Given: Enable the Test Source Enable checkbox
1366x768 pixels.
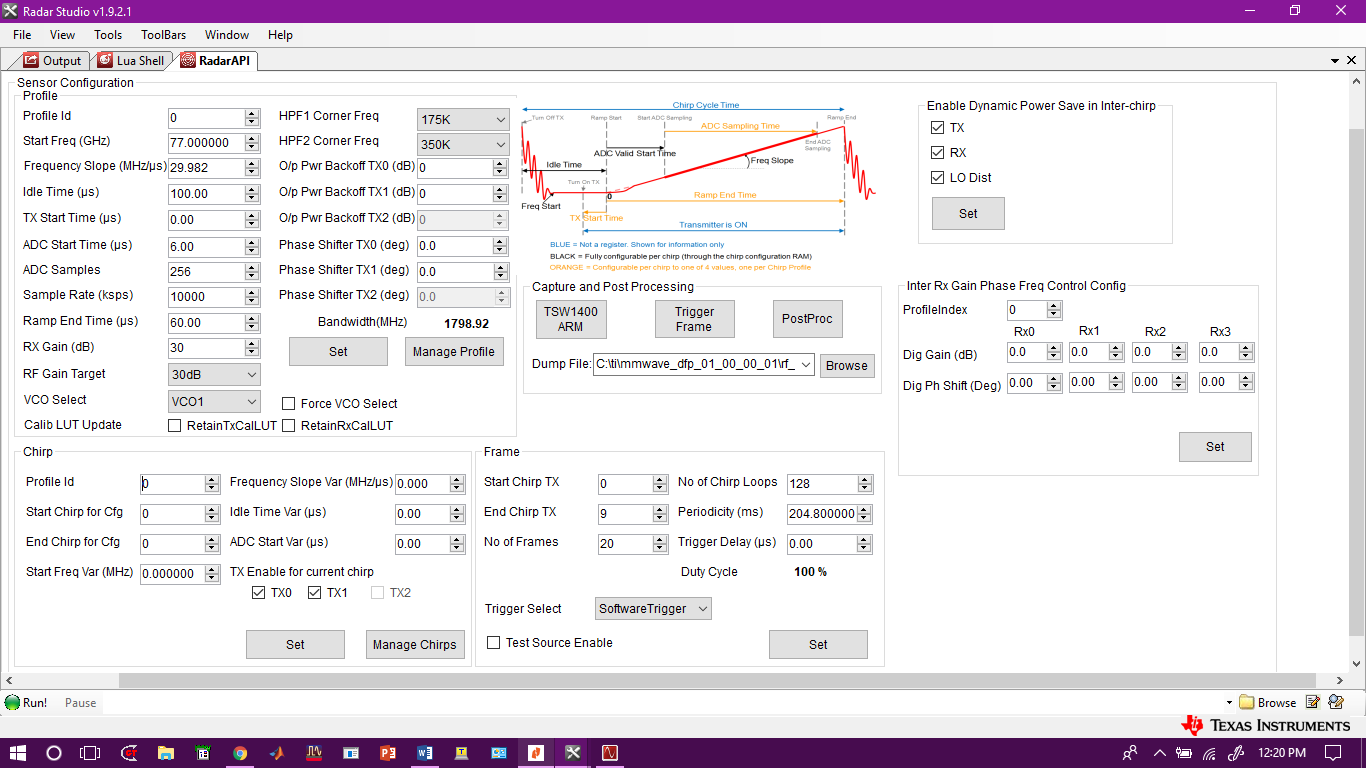Looking at the screenshot, I should tap(493, 643).
